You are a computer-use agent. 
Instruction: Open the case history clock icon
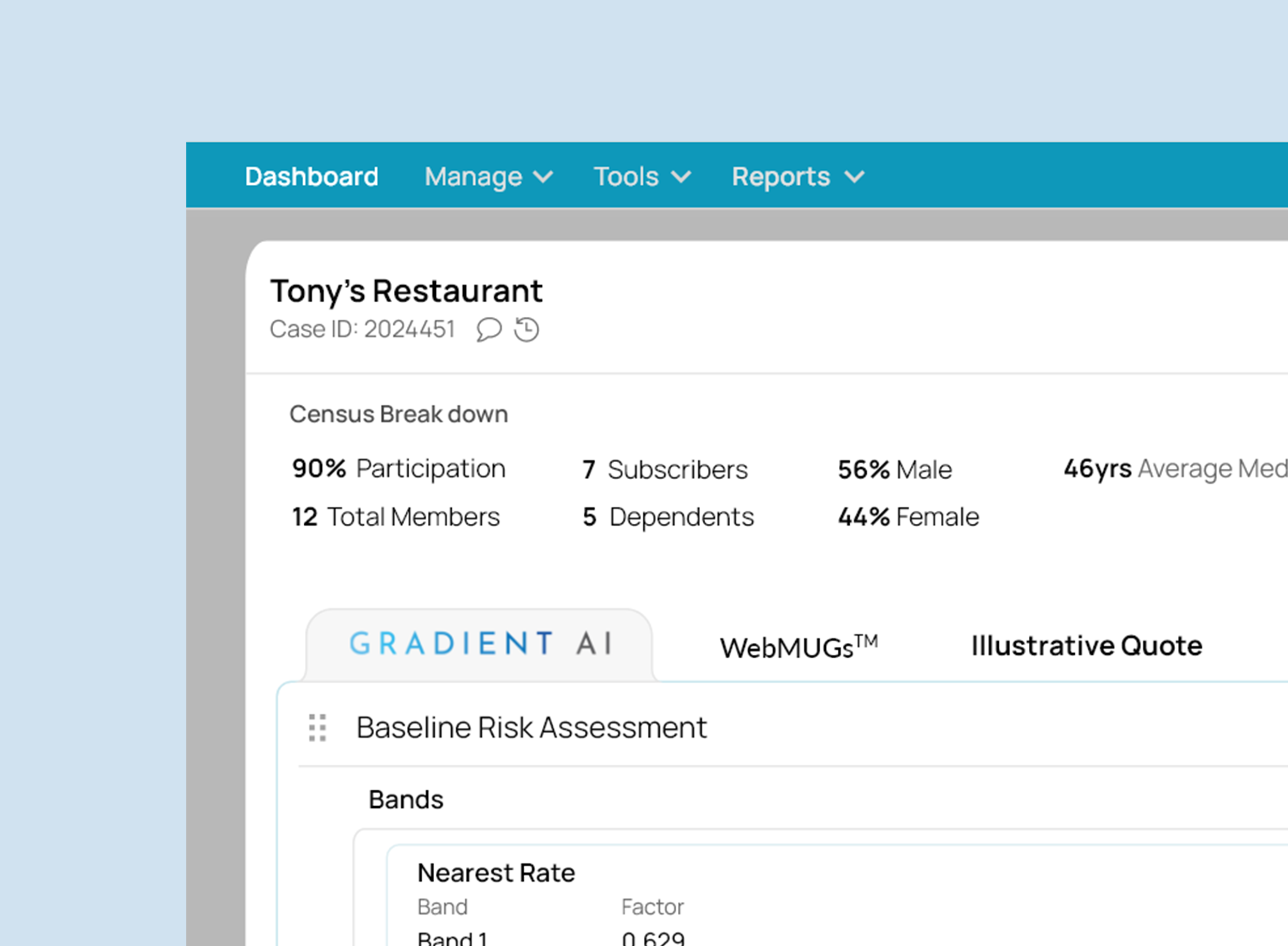pos(526,330)
